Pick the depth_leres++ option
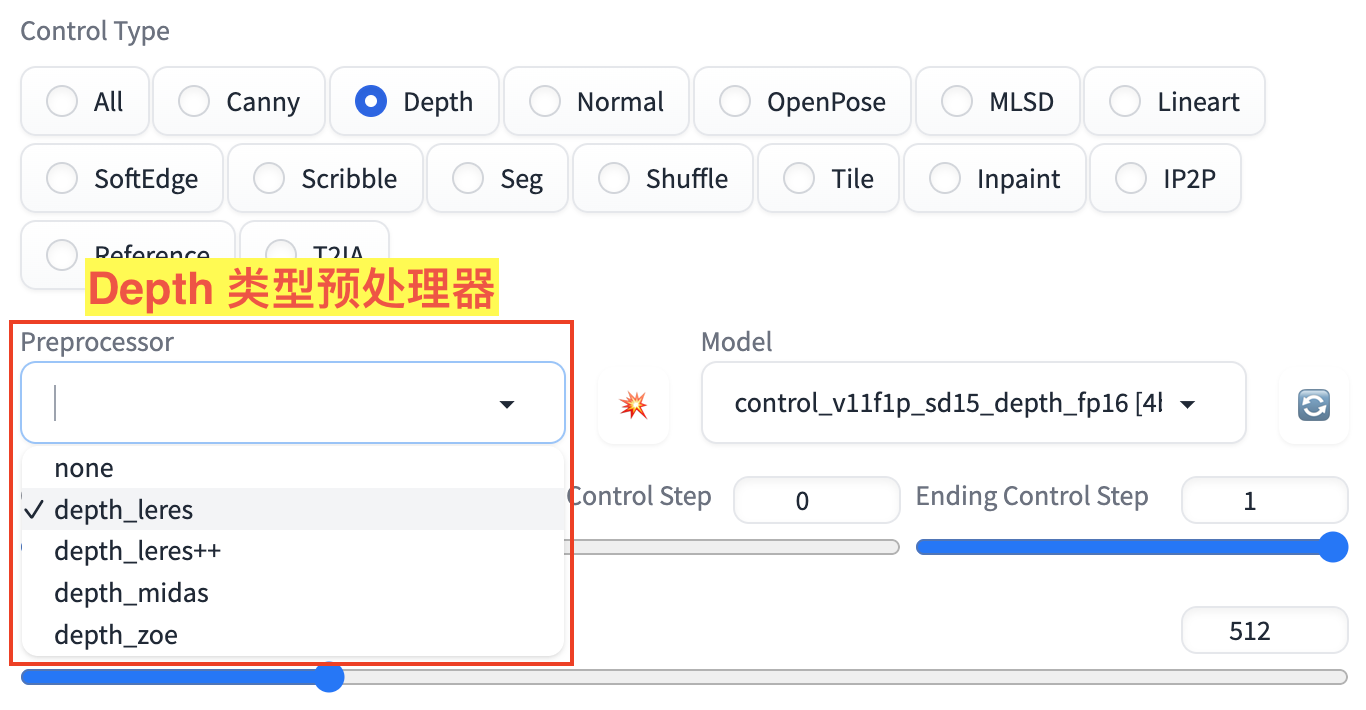Screen dimensions: 1366x710 [x=138, y=551]
